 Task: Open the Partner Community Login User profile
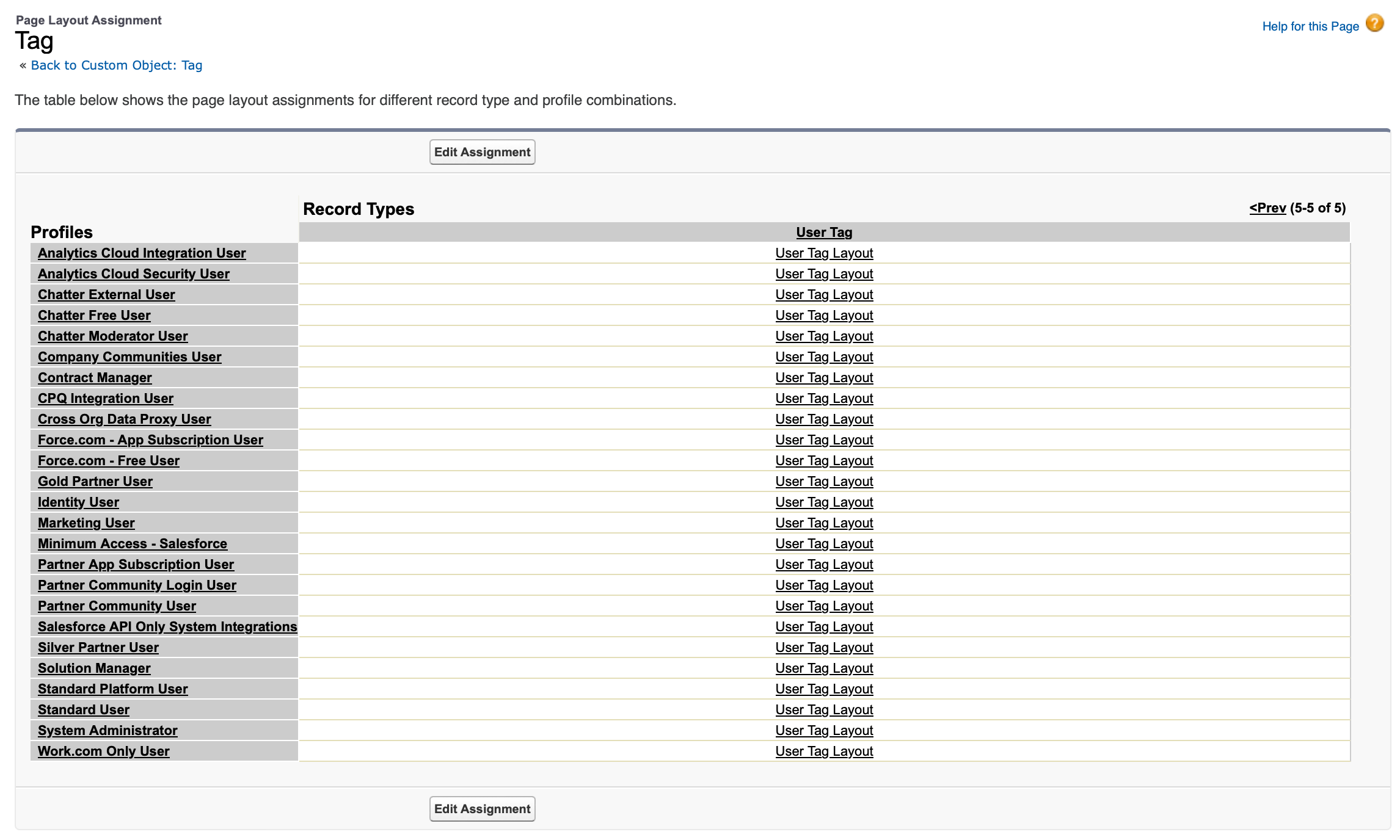pyautogui.click(x=137, y=585)
